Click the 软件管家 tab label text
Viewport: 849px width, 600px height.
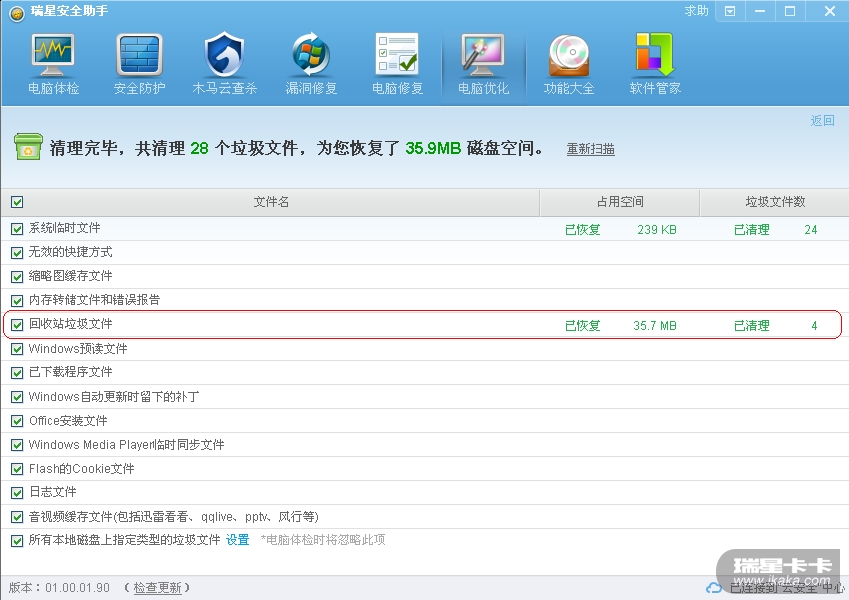655,88
